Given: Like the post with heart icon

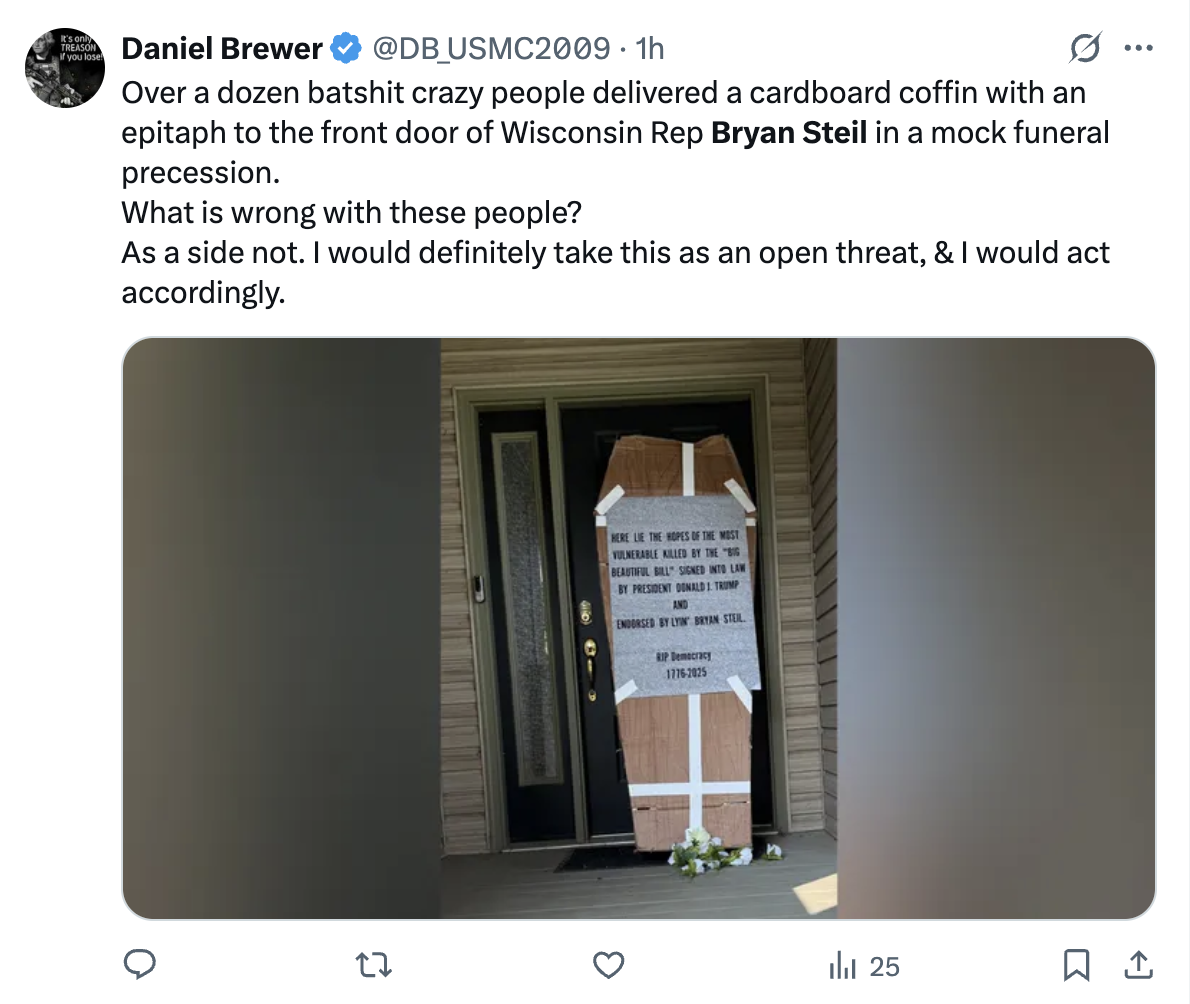Looking at the screenshot, I should (x=608, y=965).
